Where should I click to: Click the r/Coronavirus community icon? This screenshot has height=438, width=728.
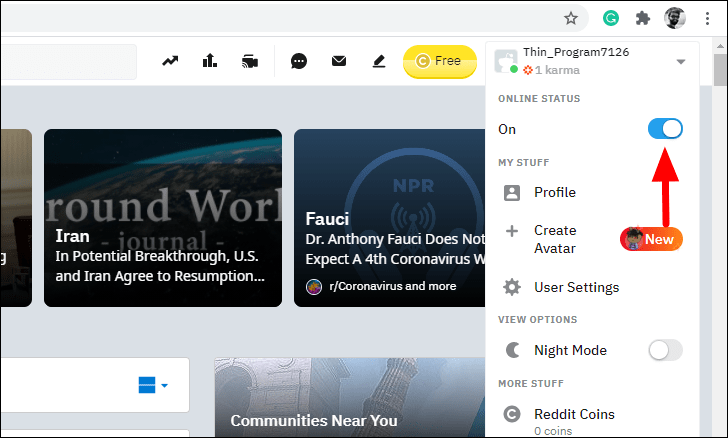pos(314,287)
